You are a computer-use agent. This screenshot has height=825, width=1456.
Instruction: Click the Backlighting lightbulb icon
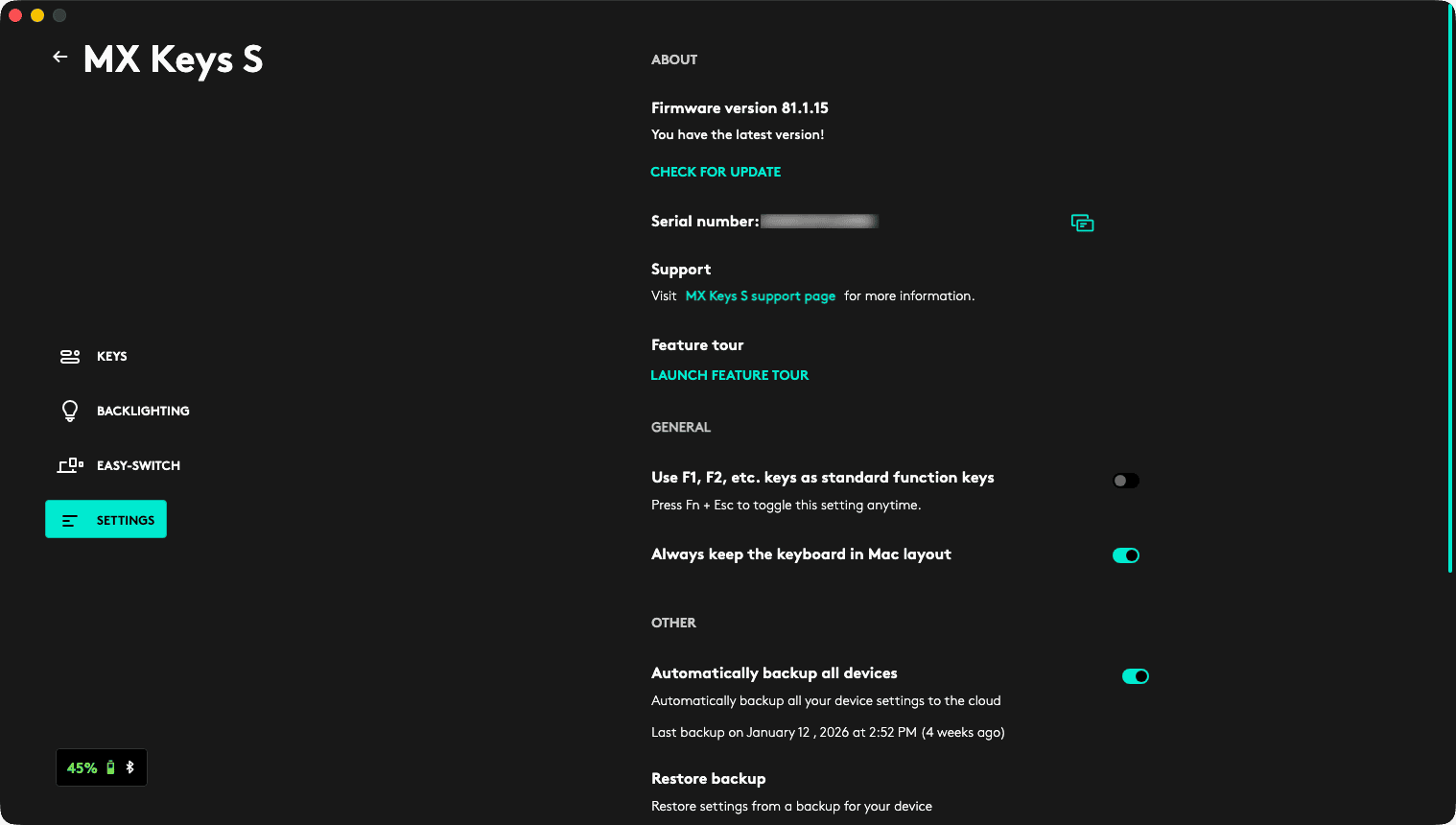click(x=70, y=412)
